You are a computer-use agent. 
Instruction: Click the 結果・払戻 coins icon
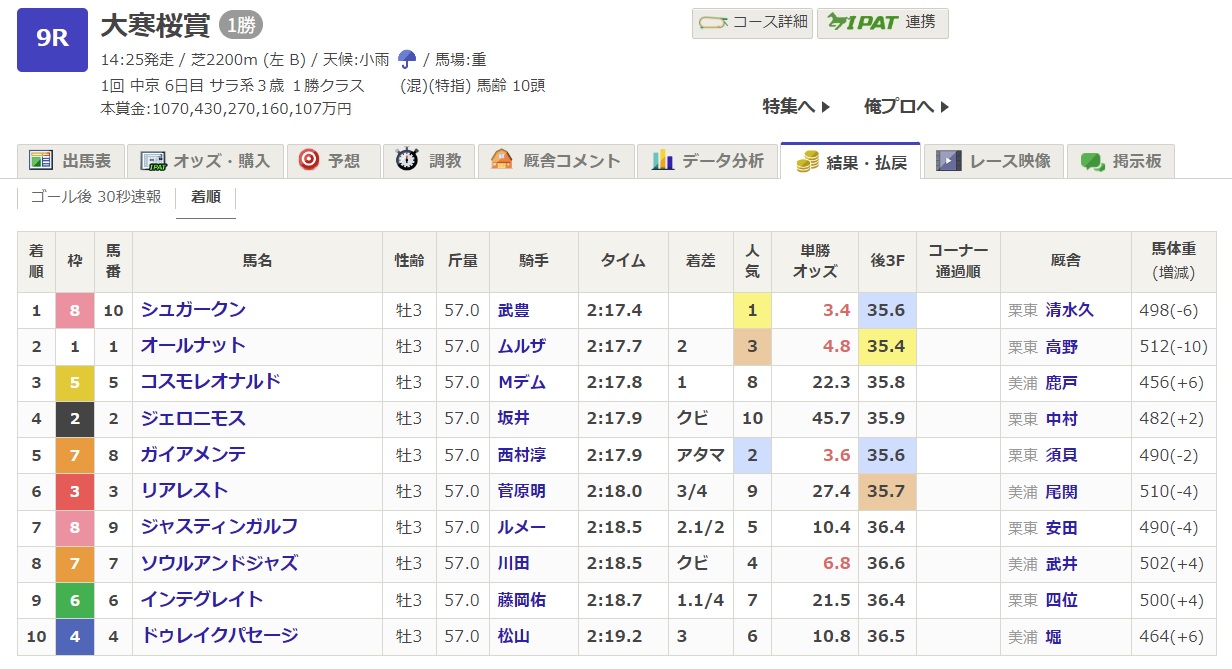pos(807,162)
